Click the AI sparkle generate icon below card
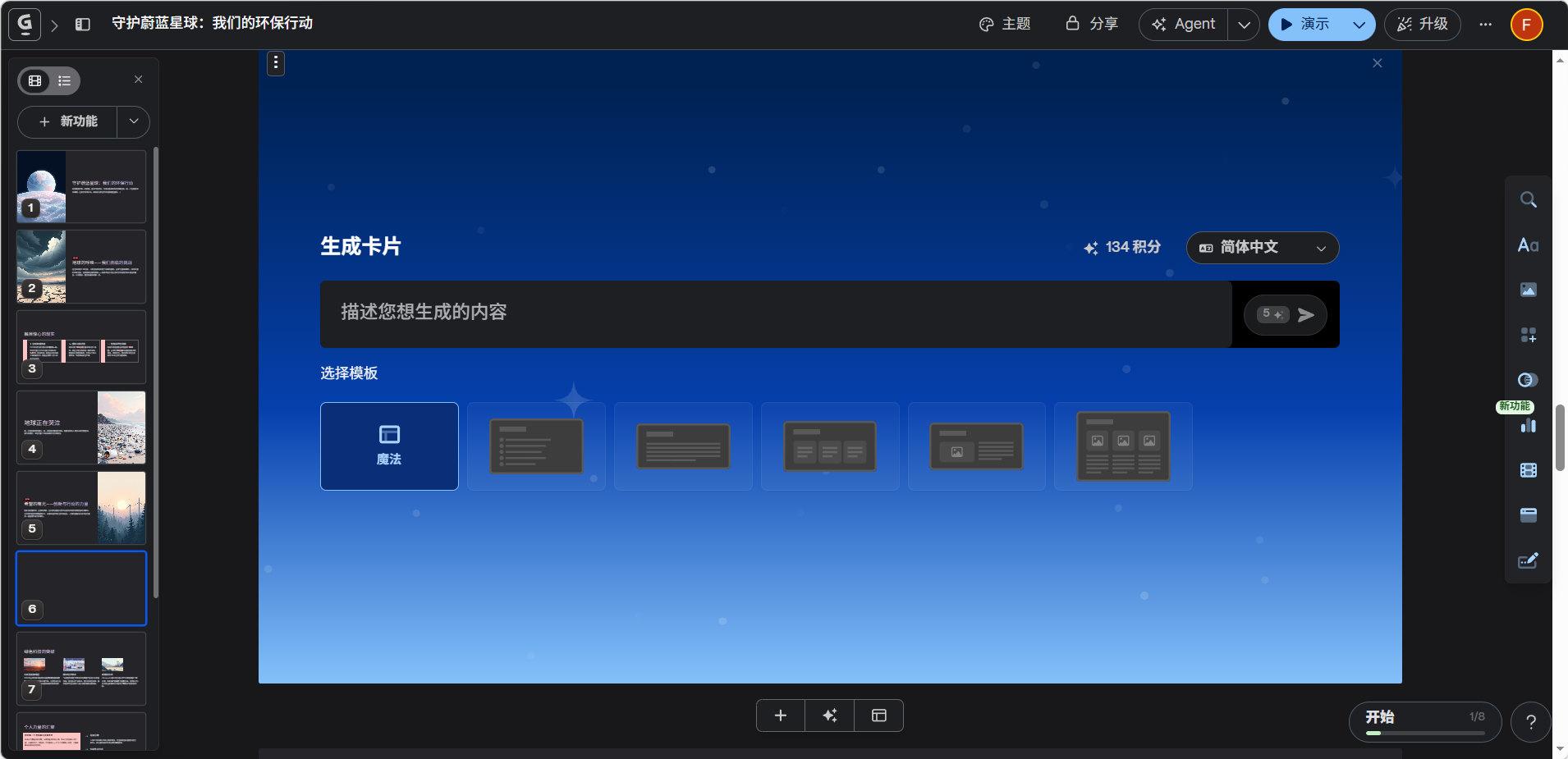The height and width of the screenshot is (759, 1568). click(x=829, y=716)
